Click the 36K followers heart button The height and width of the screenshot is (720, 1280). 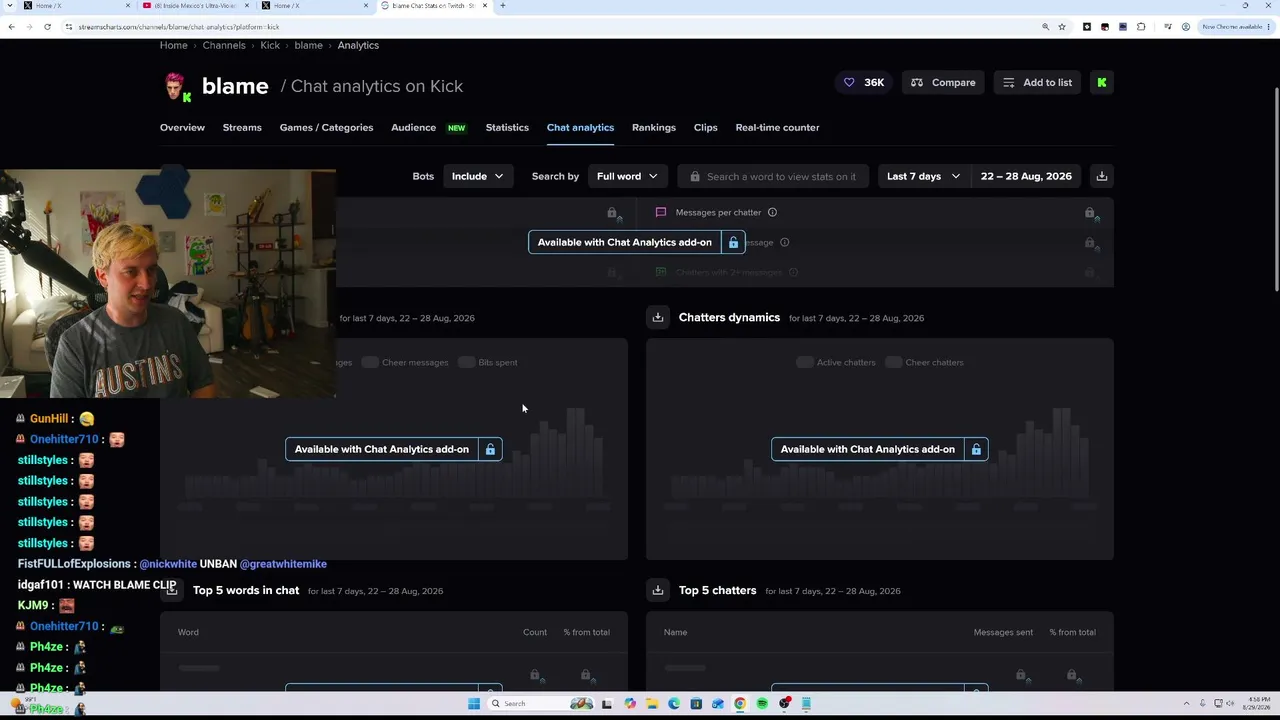click(x=866, y=83)
